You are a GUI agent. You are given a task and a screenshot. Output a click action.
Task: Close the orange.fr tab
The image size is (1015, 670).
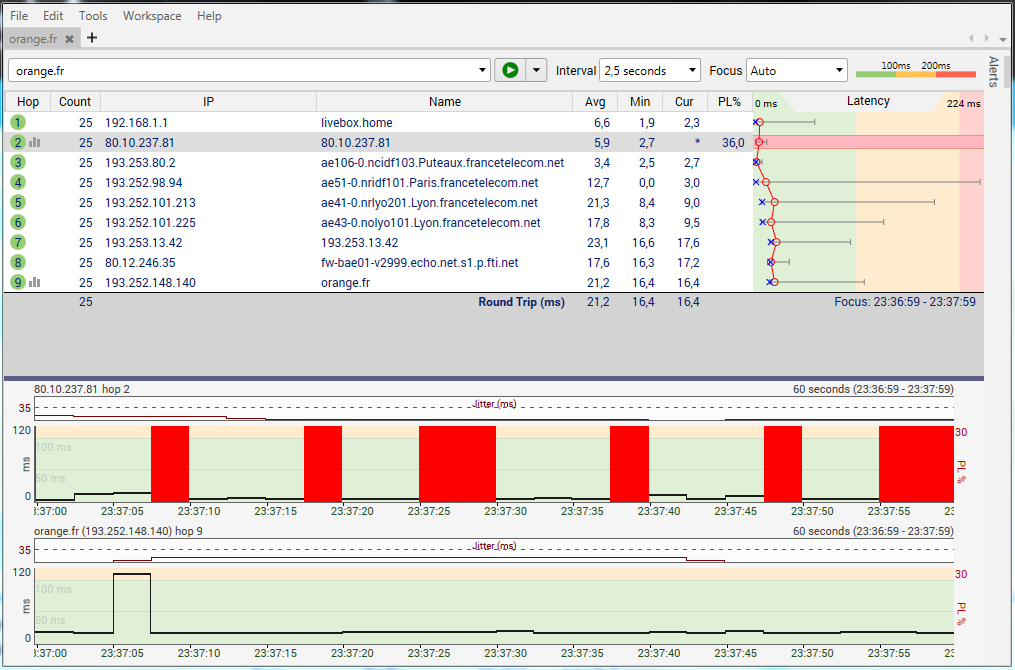tap(69, 39)
